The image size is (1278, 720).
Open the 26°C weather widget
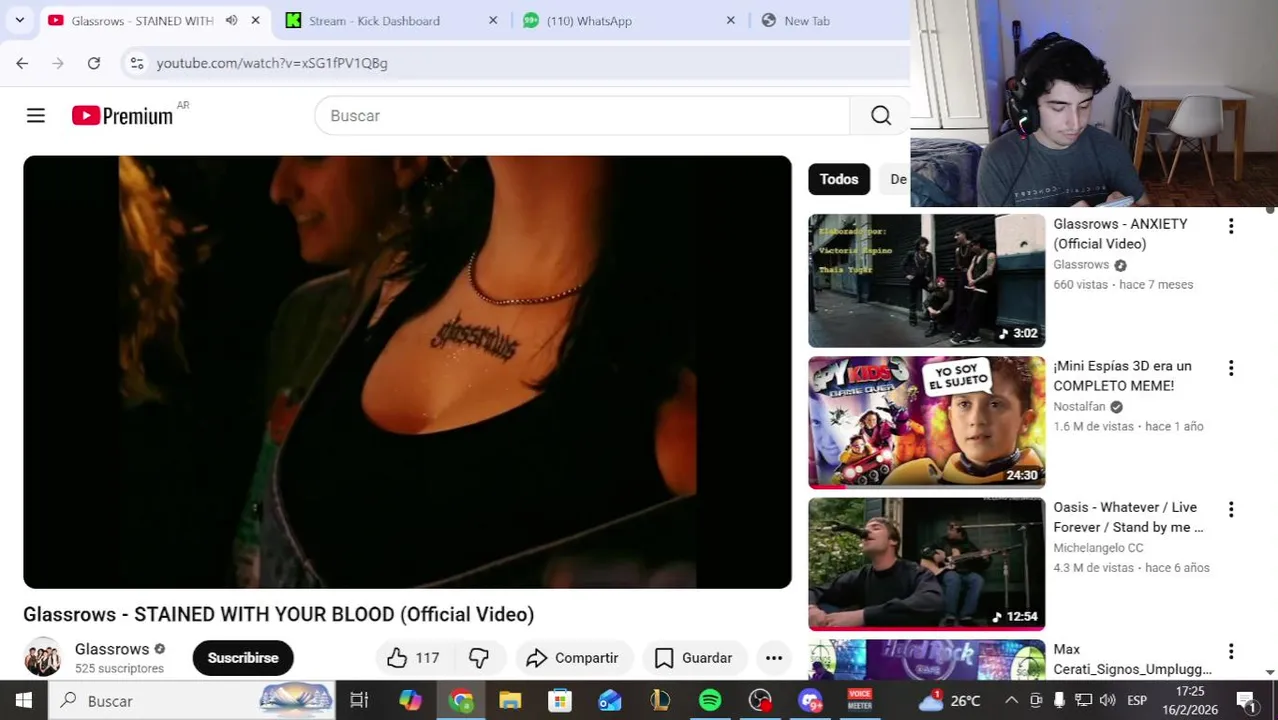pos(950,701)
